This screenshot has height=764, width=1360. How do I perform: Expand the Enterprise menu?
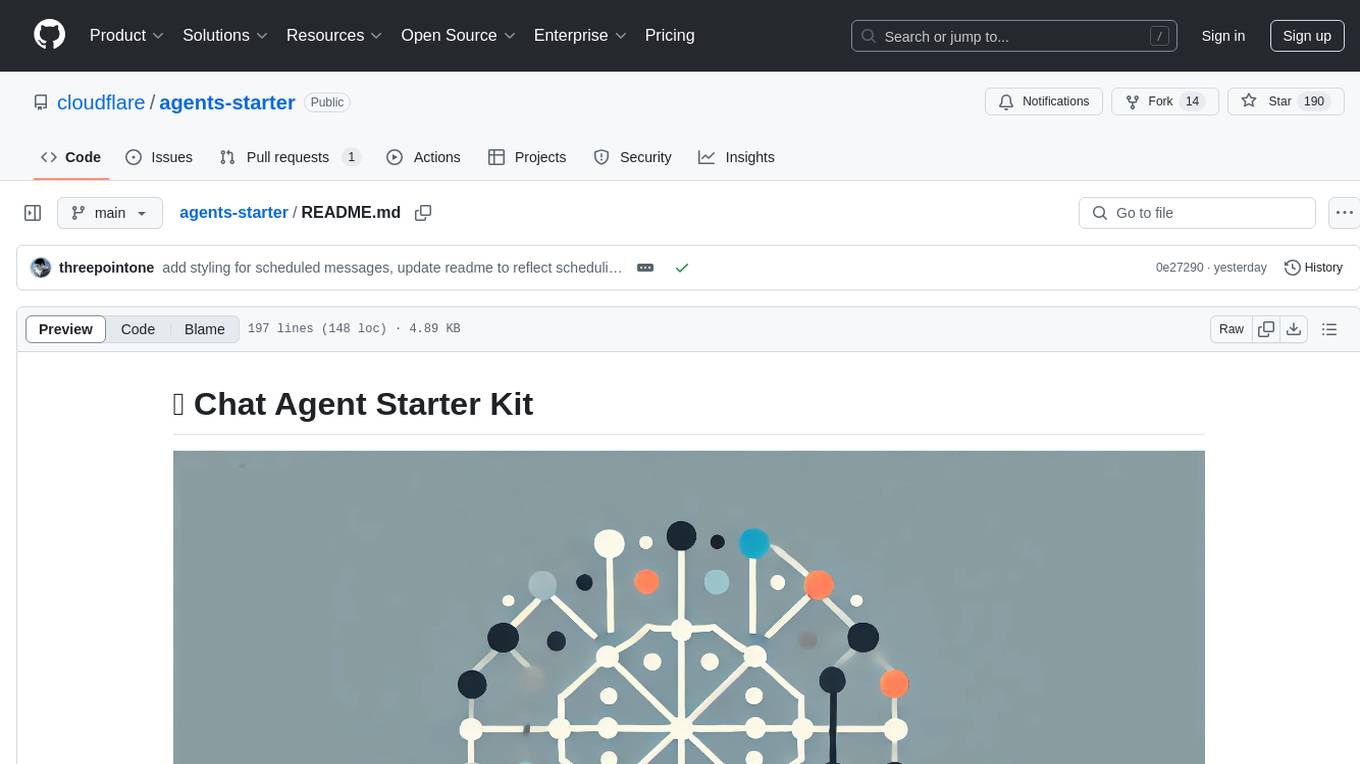point(580,35)
